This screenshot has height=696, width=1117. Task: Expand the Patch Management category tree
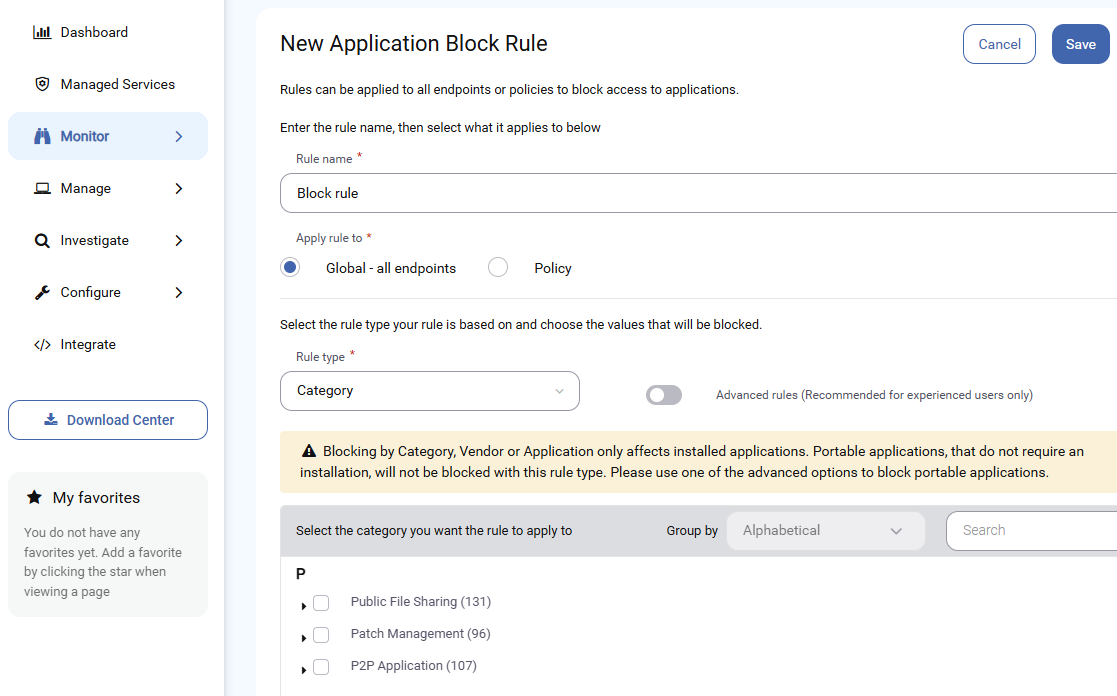click(x=303, y=638)
